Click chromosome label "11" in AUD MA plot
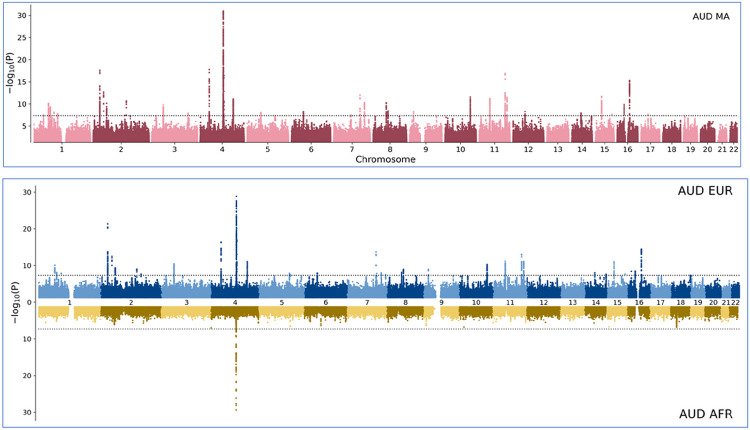 (494, 149)
